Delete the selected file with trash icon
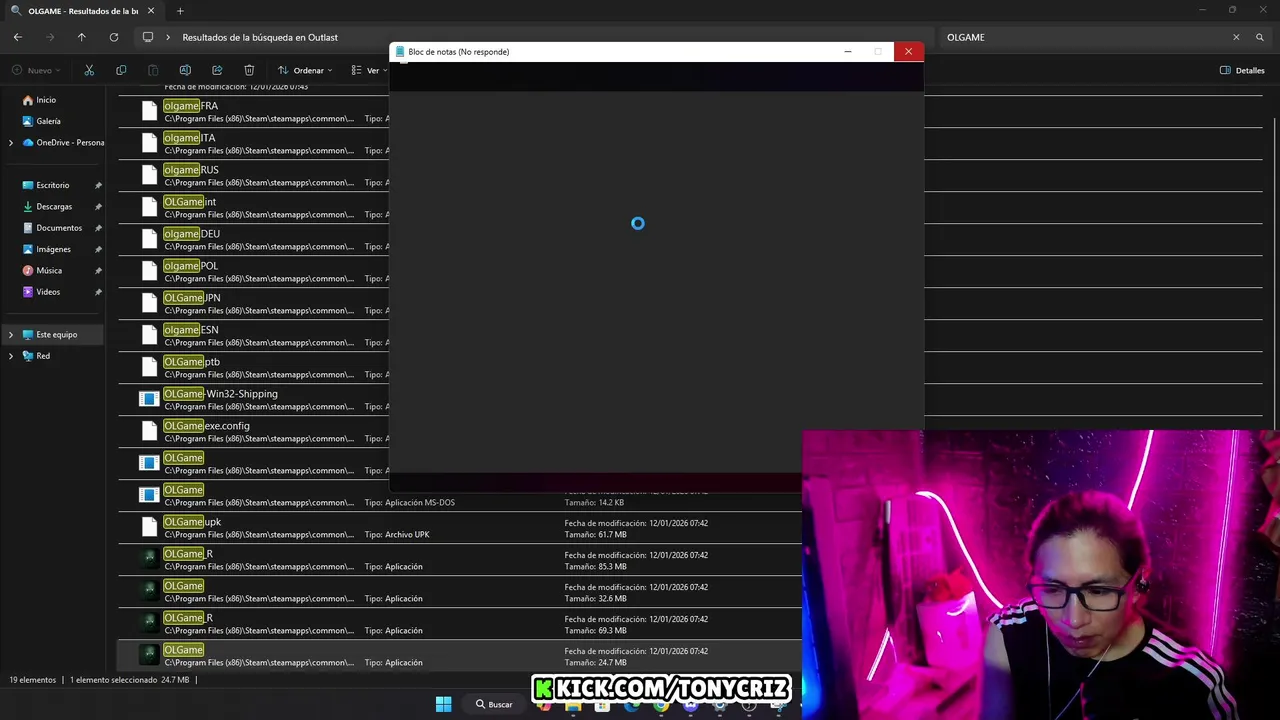 click(x=249, y=70)
